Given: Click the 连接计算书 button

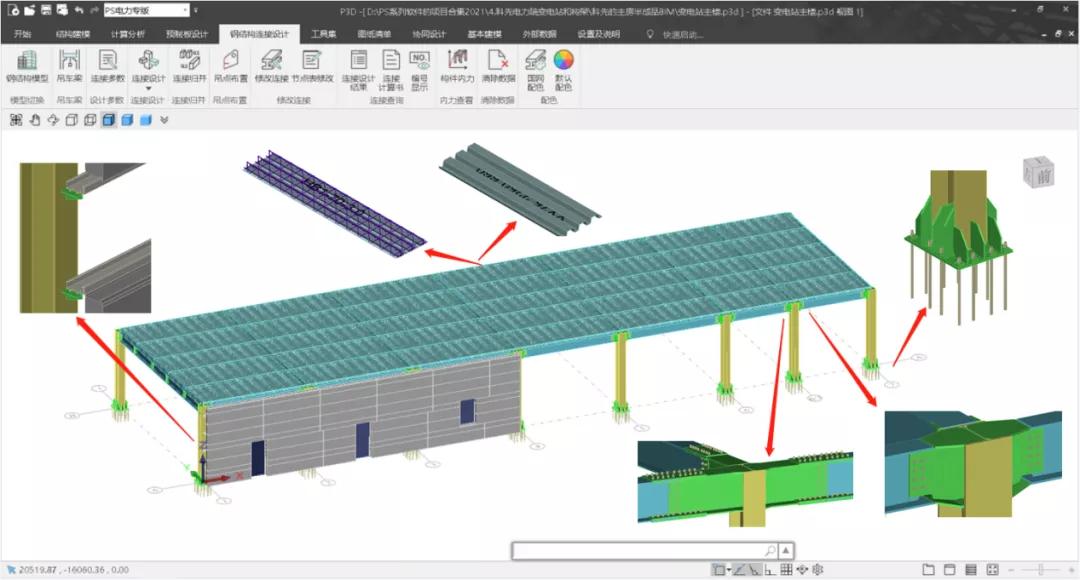Looking at the screenshot, I should coord(391,65).
